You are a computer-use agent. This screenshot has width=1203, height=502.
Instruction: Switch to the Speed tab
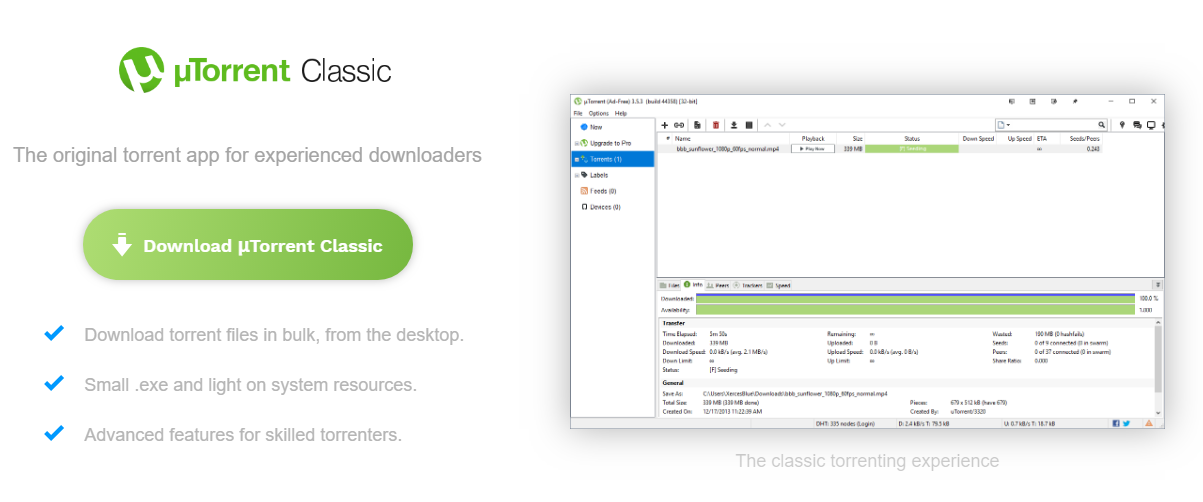(778, 285)
